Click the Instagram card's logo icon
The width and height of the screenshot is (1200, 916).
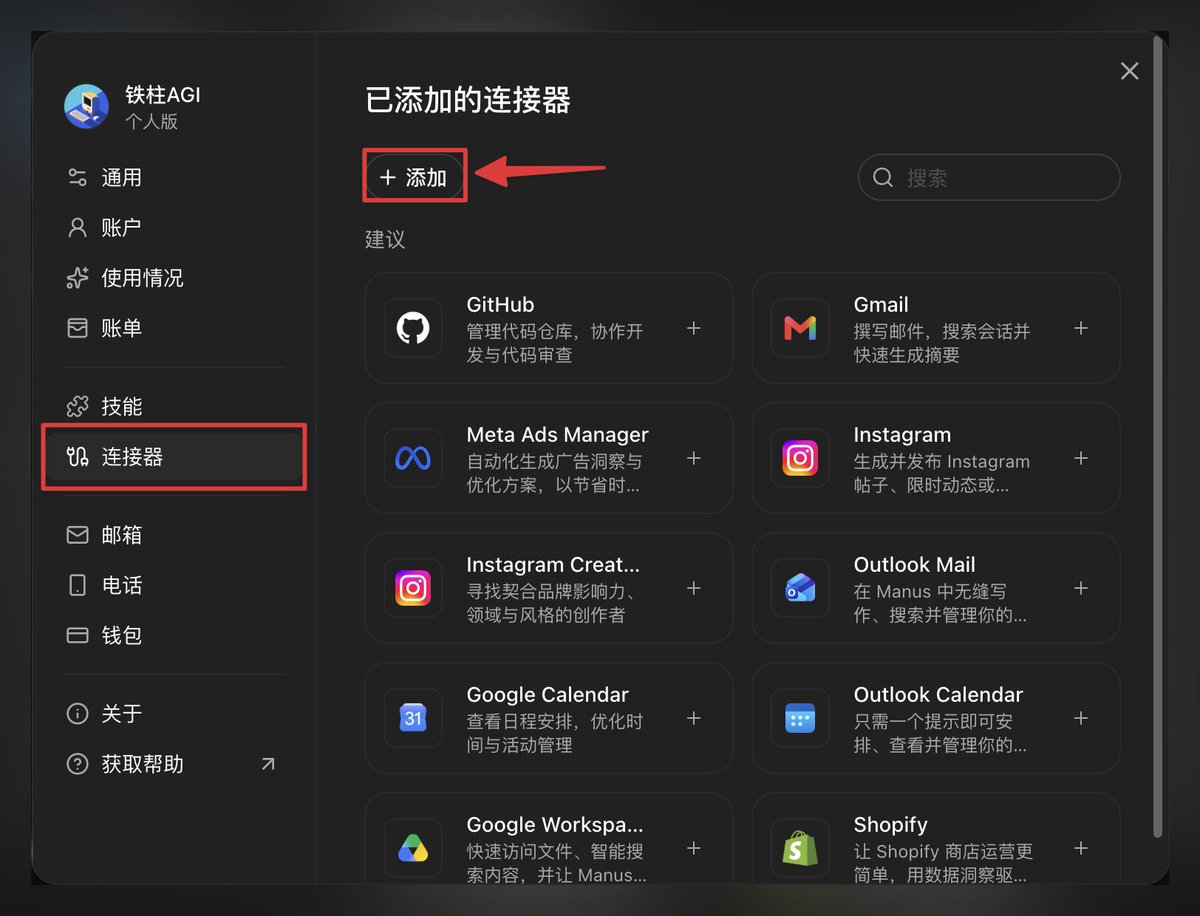click(x=800, y=458)
